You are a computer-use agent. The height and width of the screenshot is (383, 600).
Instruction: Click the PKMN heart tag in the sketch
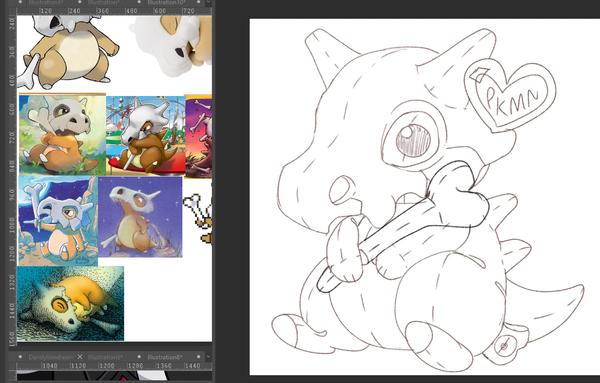509,95
